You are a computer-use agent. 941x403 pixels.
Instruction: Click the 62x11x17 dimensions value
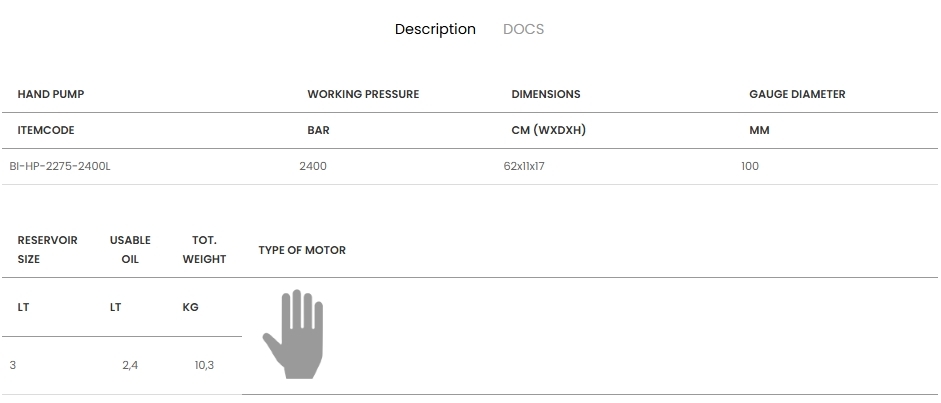pos(524,166)
